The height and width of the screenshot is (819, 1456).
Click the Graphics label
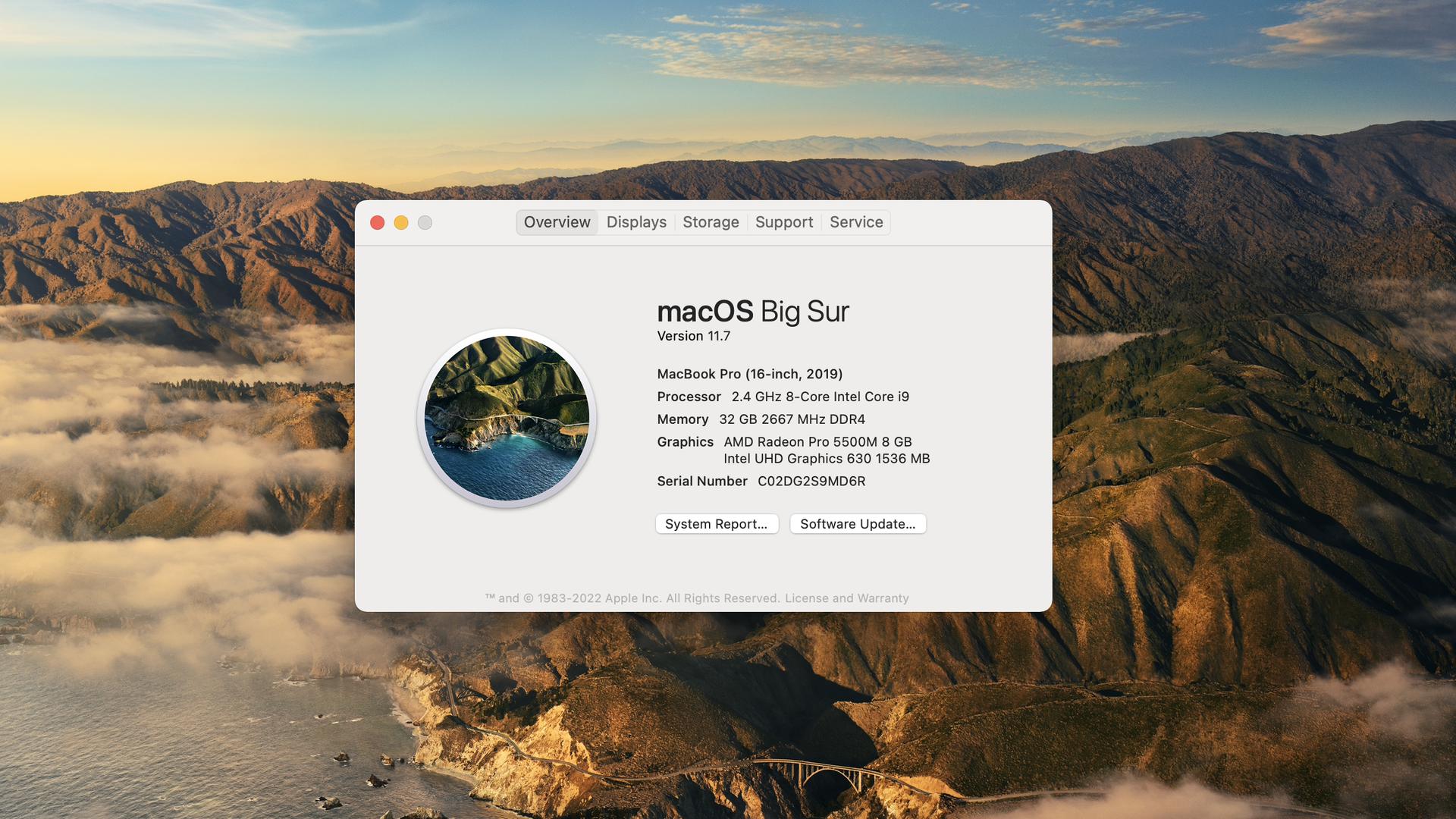coord(685,442)
